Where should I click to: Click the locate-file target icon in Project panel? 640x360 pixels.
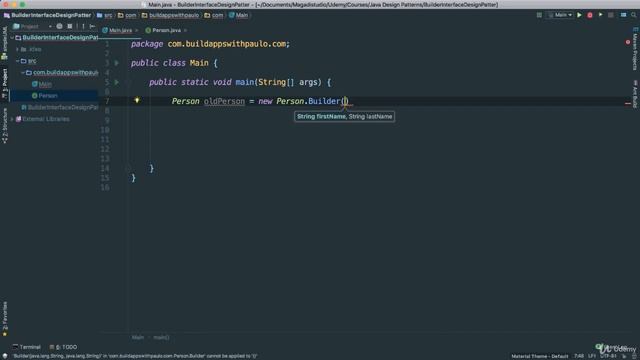tap(59, 26)
